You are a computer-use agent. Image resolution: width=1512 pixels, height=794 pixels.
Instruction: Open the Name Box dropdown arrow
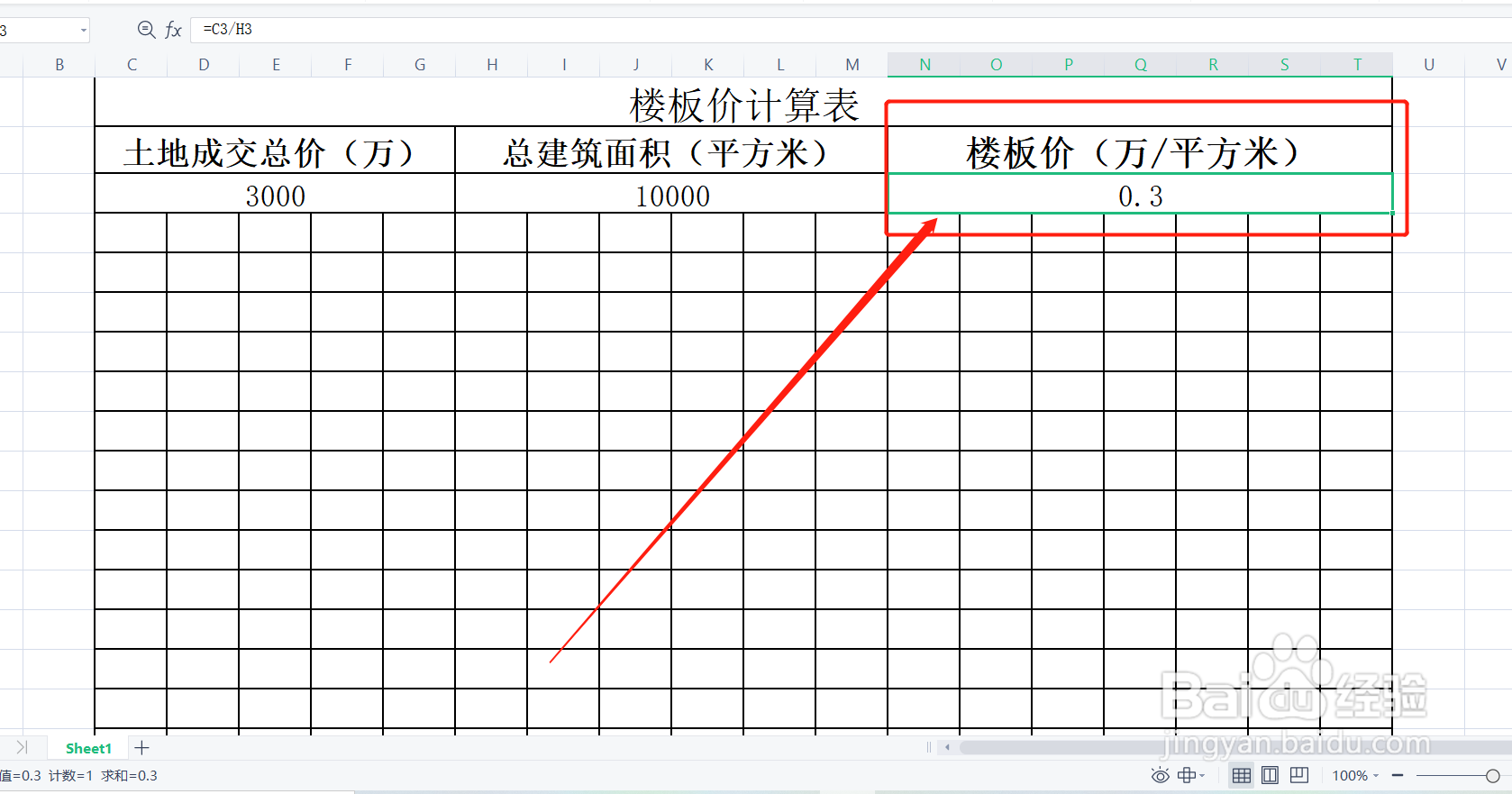pyautogui.click(x=84, y=31)
